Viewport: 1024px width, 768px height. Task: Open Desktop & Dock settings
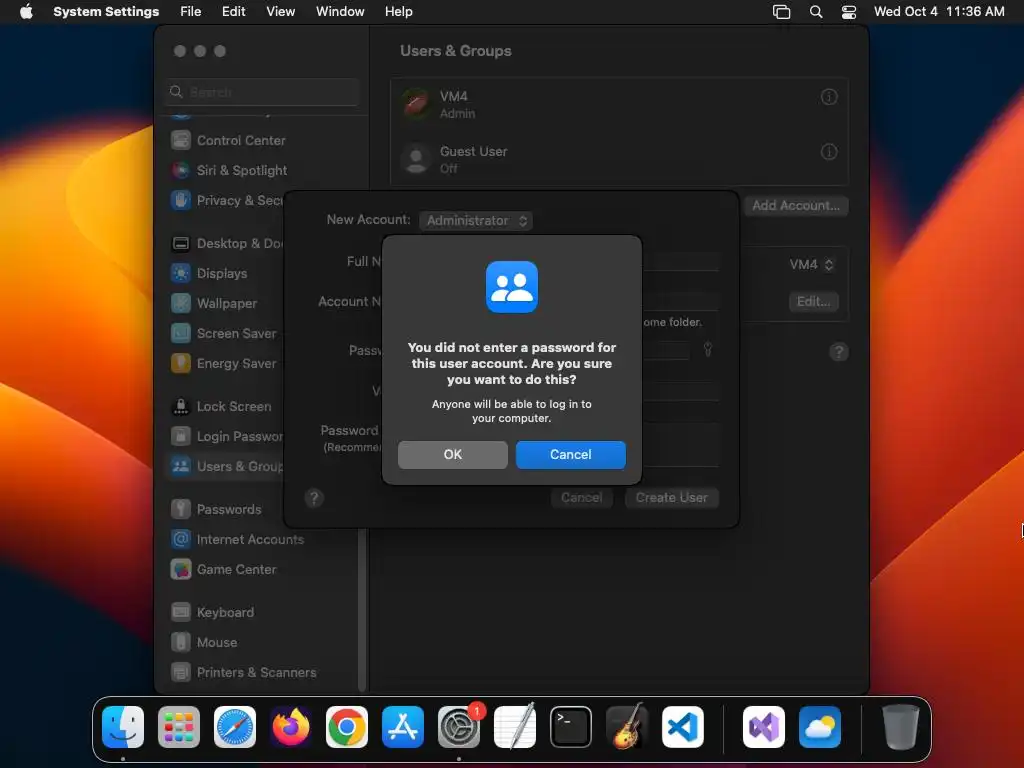pyautogui.click(x=226, y=244)
